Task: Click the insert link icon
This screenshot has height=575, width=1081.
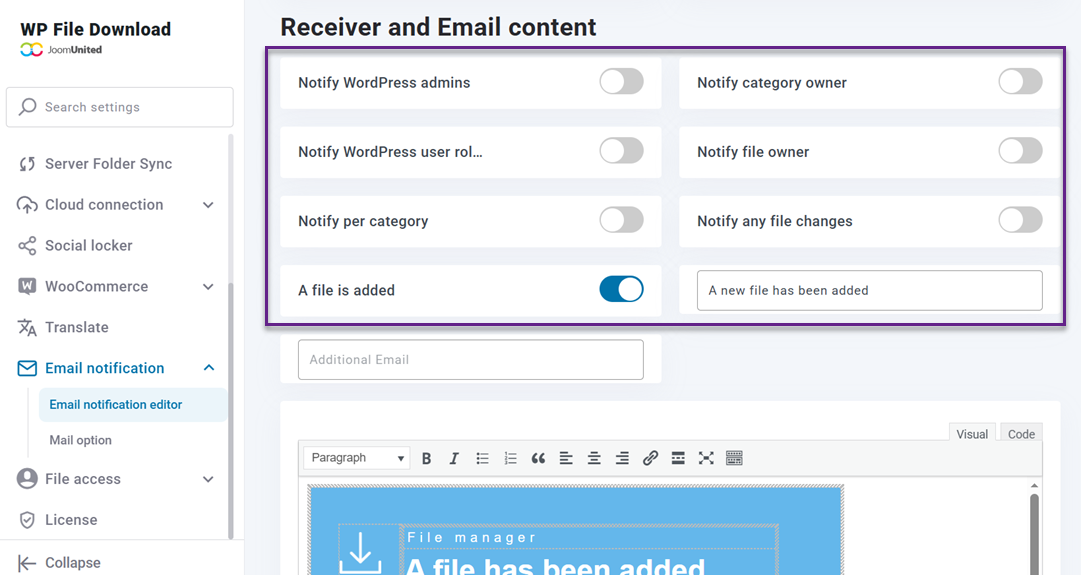Action: [650, 458]
